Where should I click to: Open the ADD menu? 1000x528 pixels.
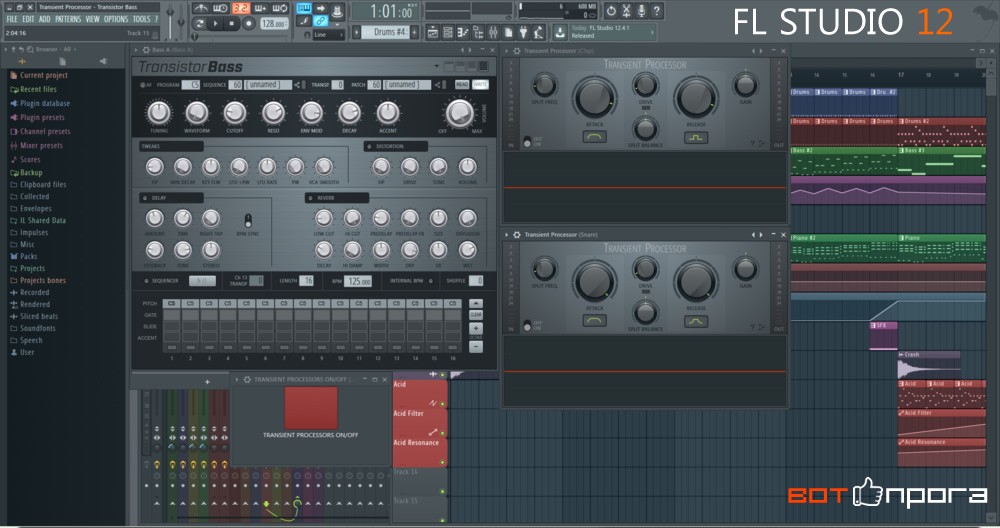tap(44, 19)
